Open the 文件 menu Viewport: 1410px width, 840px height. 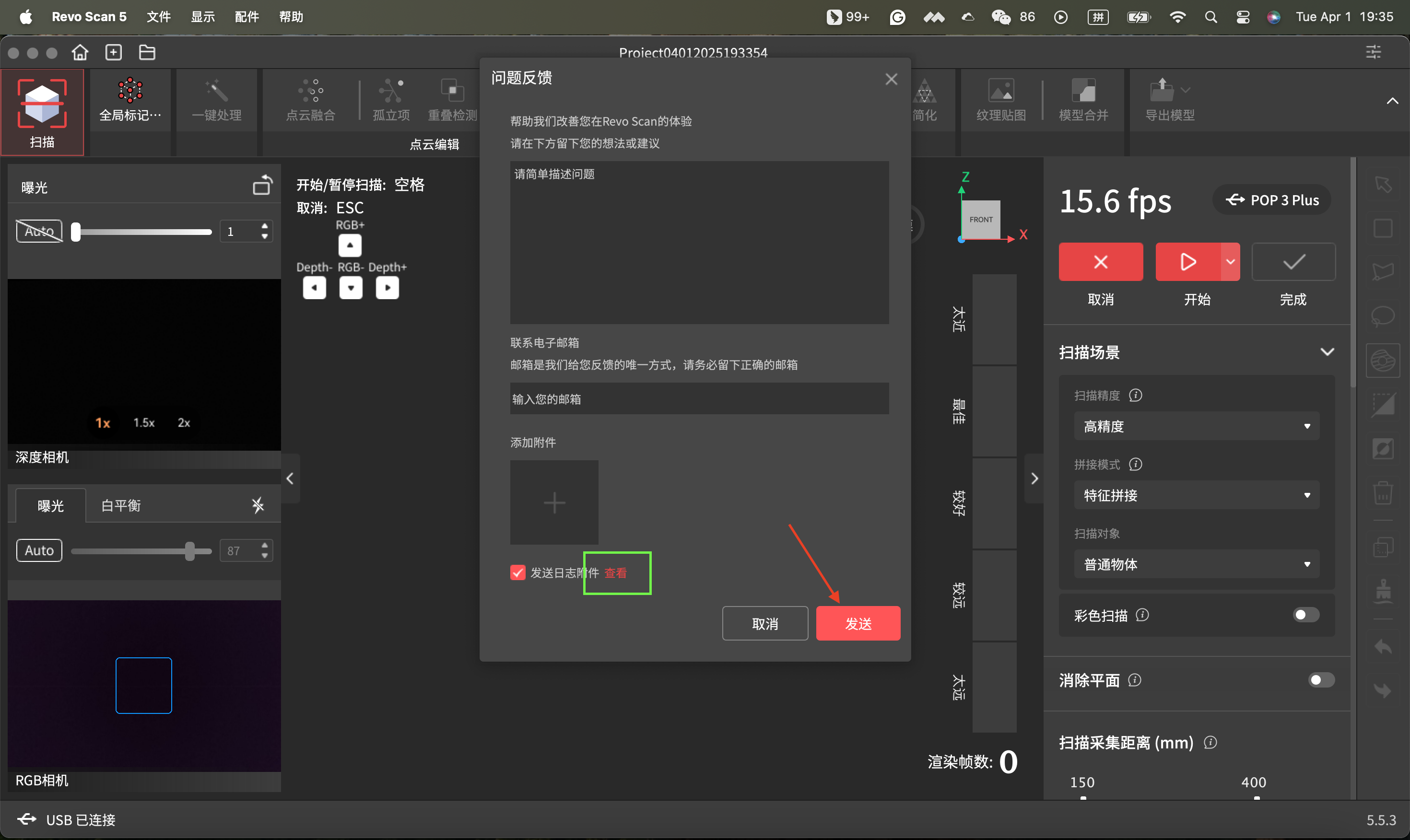158,17
